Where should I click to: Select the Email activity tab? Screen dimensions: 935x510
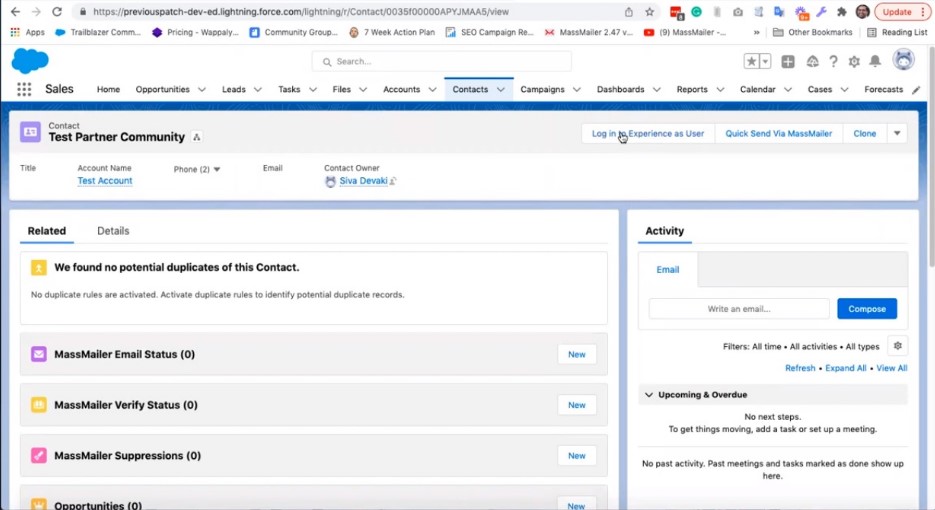click(x=668, y=270)
